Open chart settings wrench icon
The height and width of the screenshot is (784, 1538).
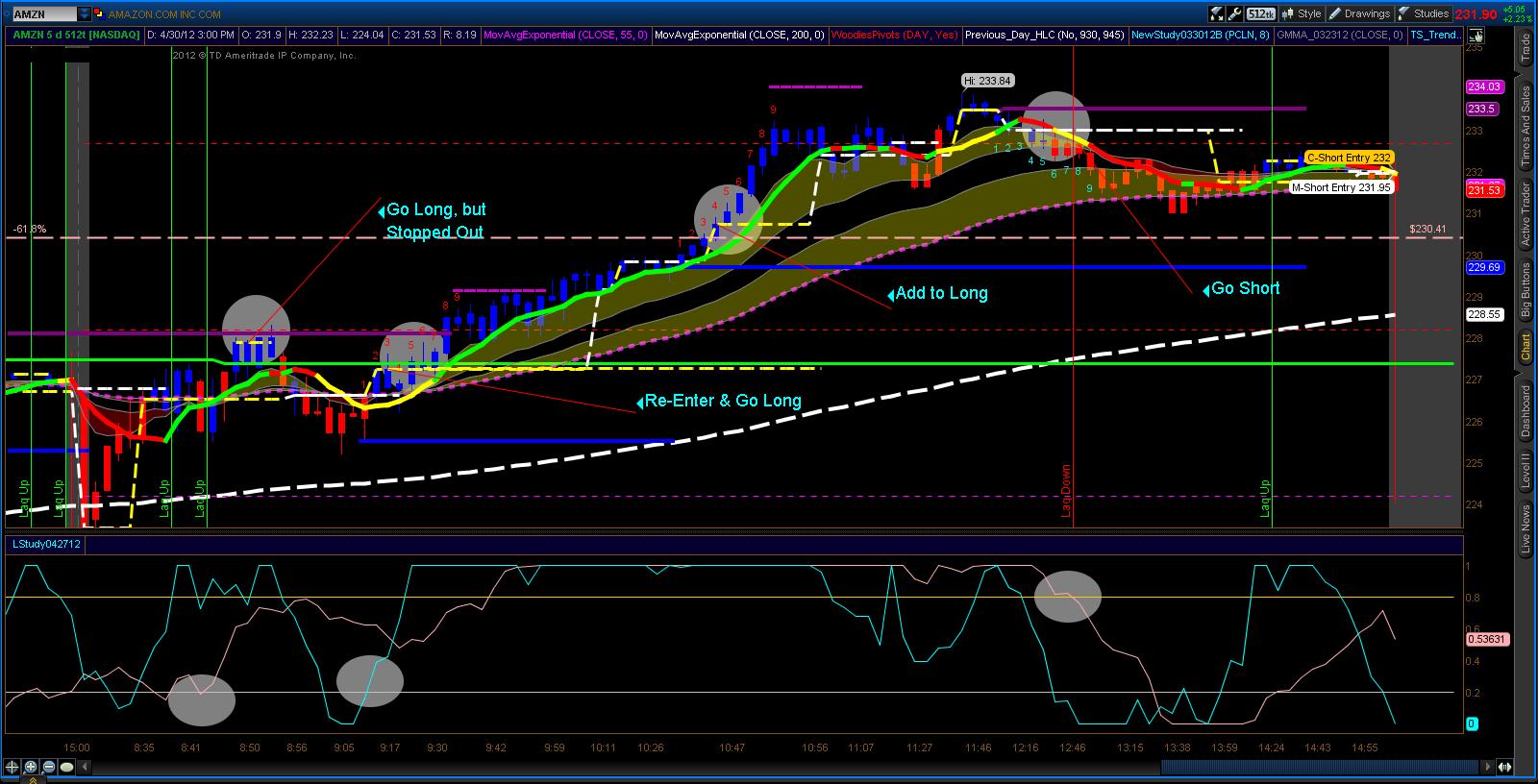click(1233, 13)
